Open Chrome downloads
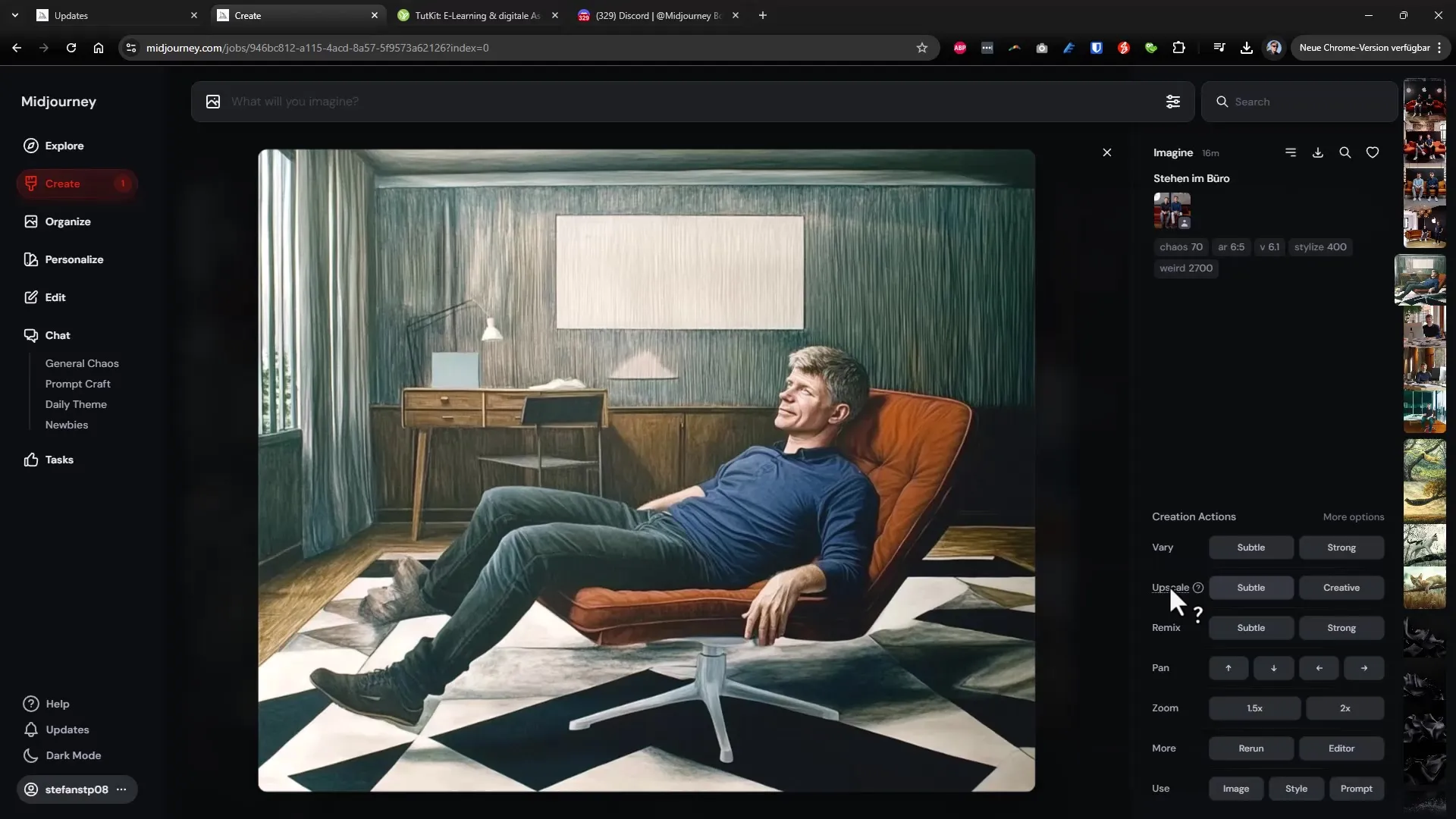 [1247, 48]
